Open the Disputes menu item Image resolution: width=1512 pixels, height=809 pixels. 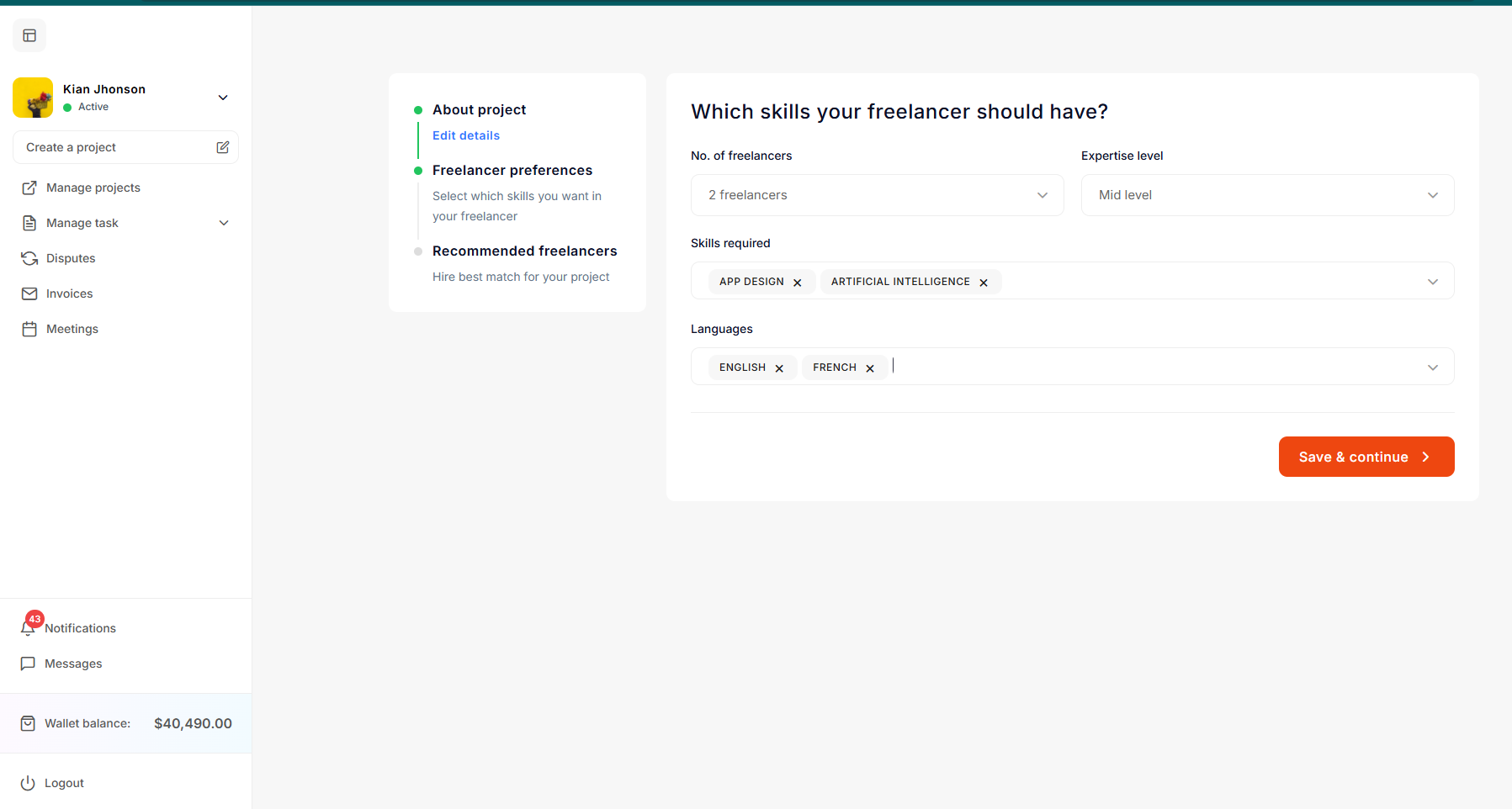tap(71, 258)
